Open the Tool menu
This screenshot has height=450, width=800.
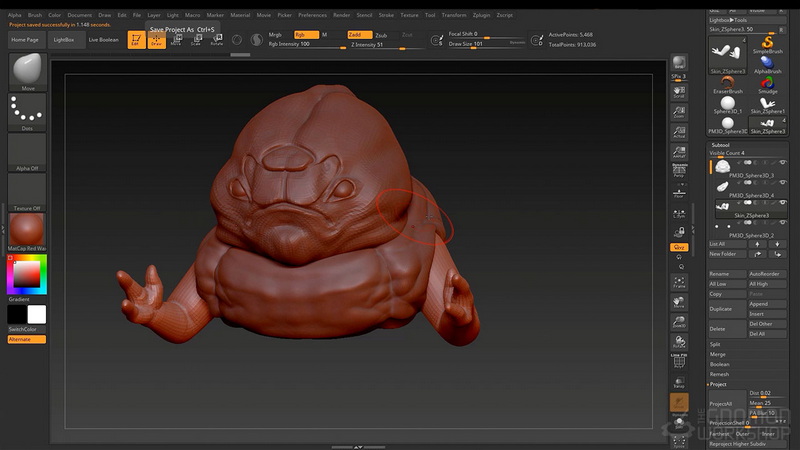click(430, 15)
